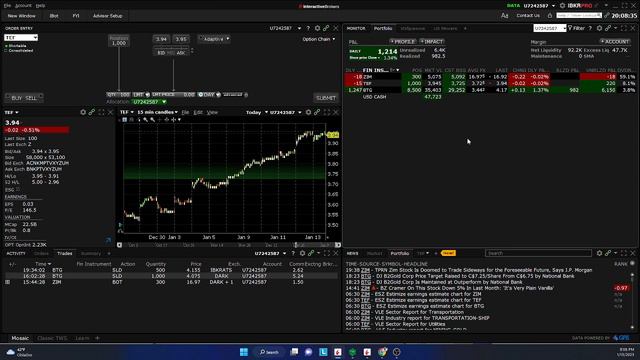Open the File menu
The height and width of the screenshot is (360, 640).
(x=7, y=6)
